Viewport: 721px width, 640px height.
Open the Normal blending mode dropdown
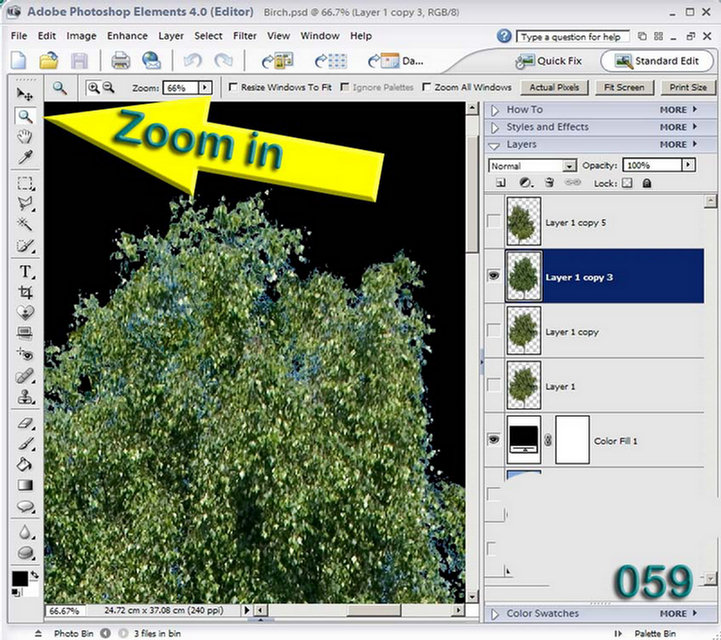pyautogui.click(x=569, y=166)
